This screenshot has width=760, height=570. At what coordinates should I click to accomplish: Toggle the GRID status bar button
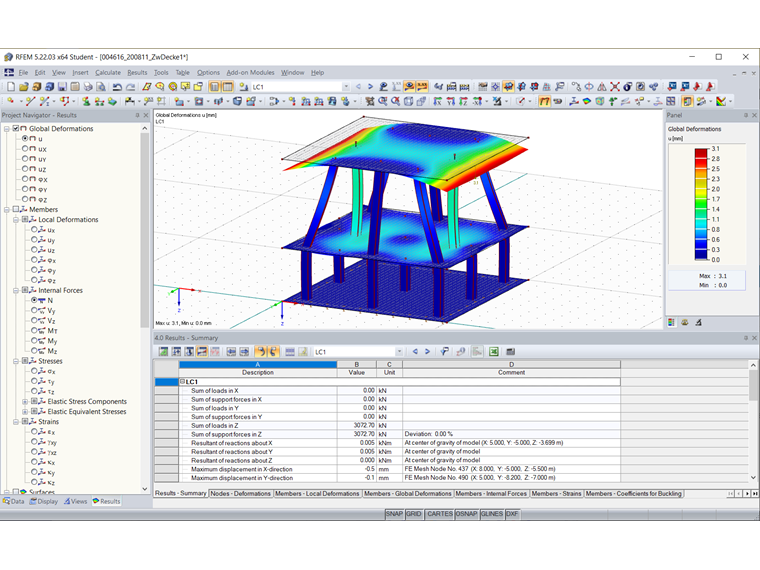coord(413,514)
